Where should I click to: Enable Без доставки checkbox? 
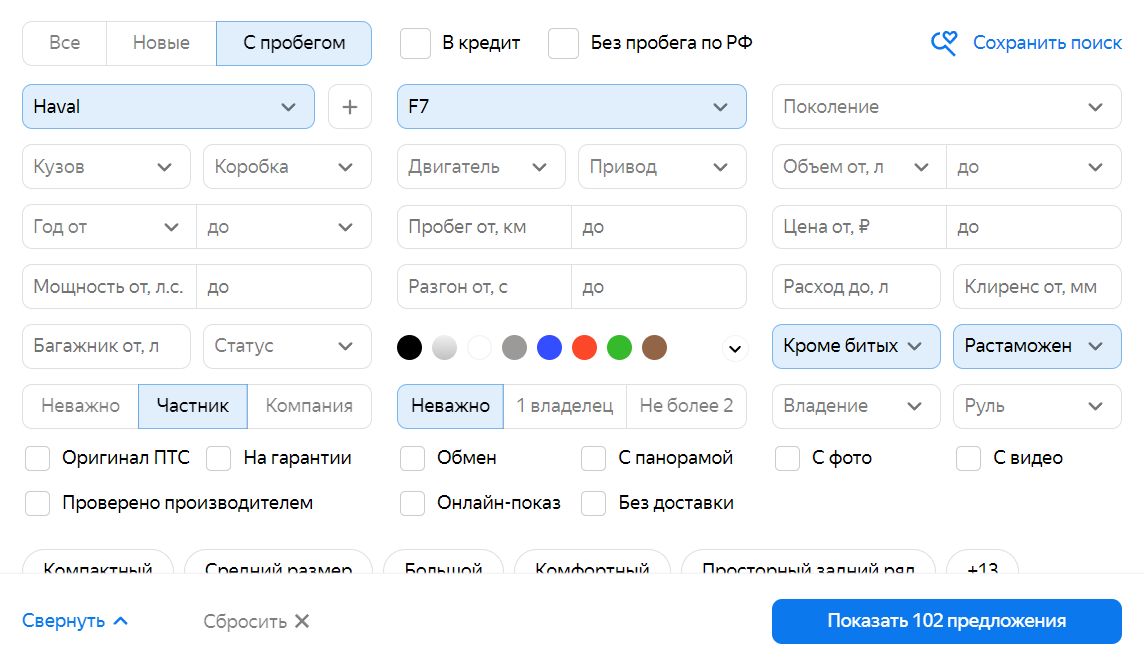tap(593, 503)
